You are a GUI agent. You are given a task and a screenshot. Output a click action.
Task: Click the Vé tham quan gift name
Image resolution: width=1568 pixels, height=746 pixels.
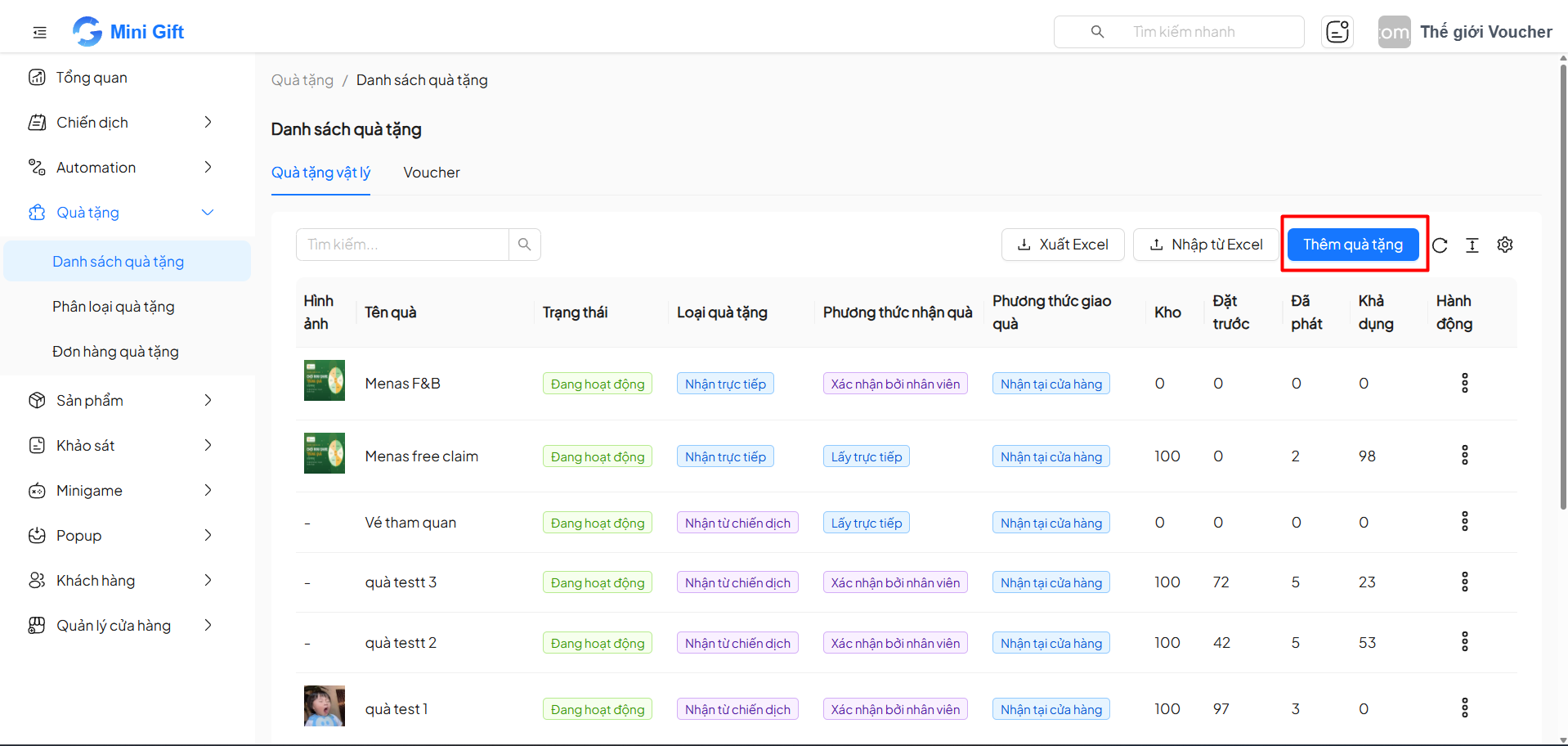coord(410,523)
